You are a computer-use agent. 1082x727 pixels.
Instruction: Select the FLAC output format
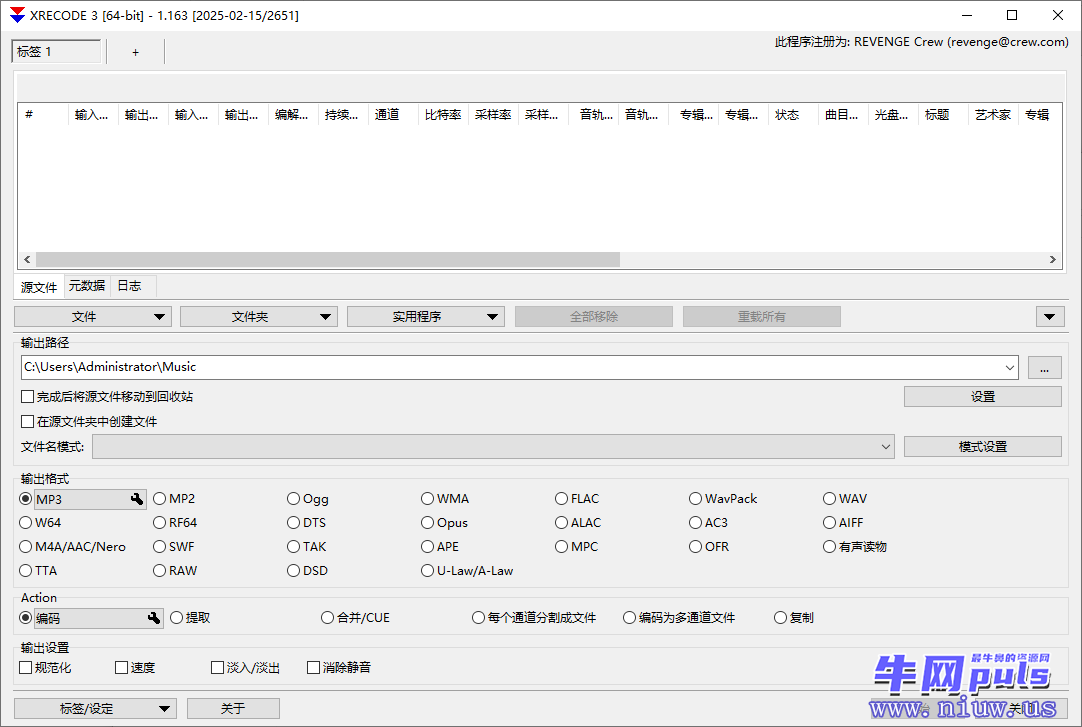[577, 499]
